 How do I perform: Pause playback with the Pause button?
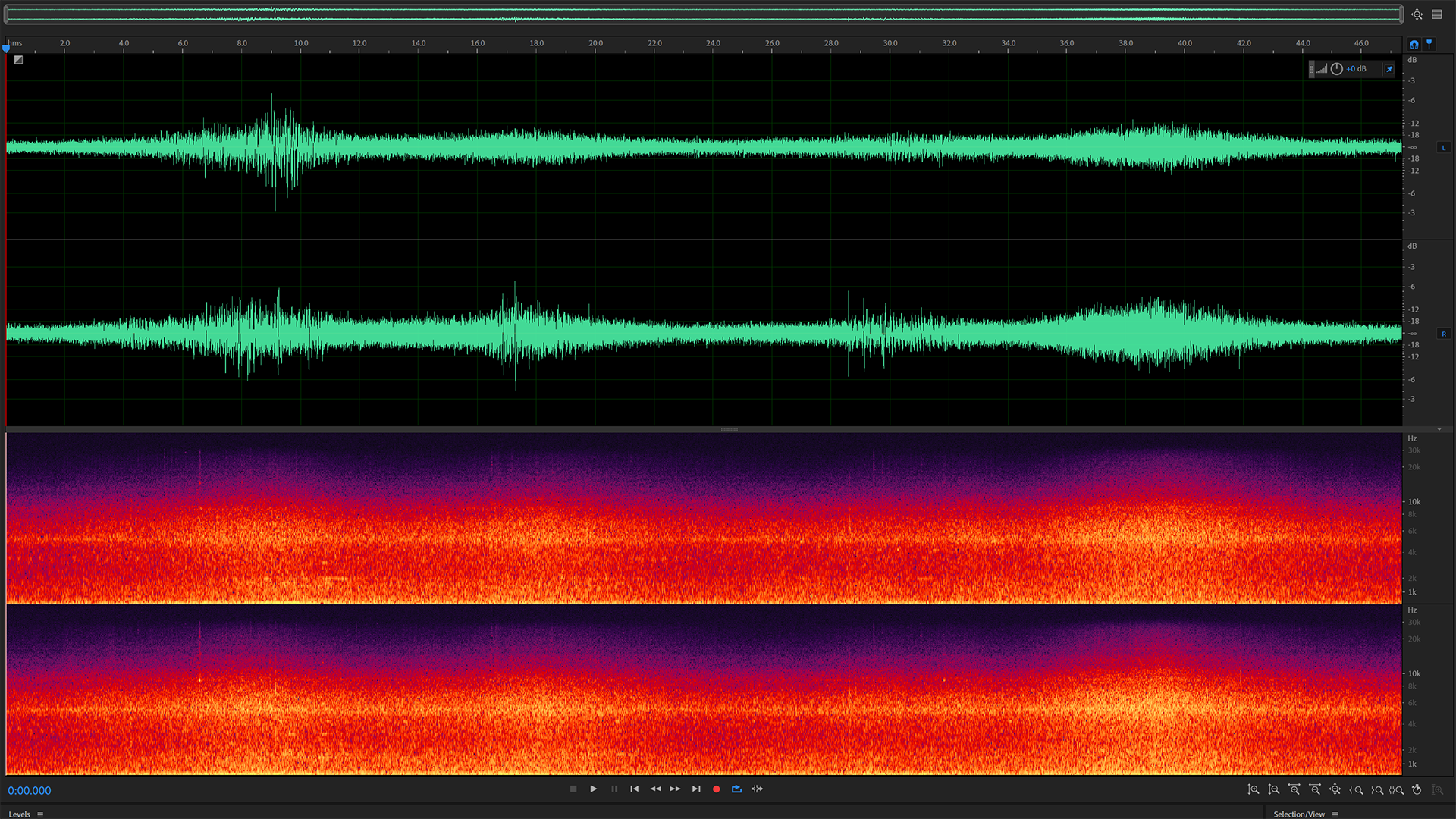[614, 789]
